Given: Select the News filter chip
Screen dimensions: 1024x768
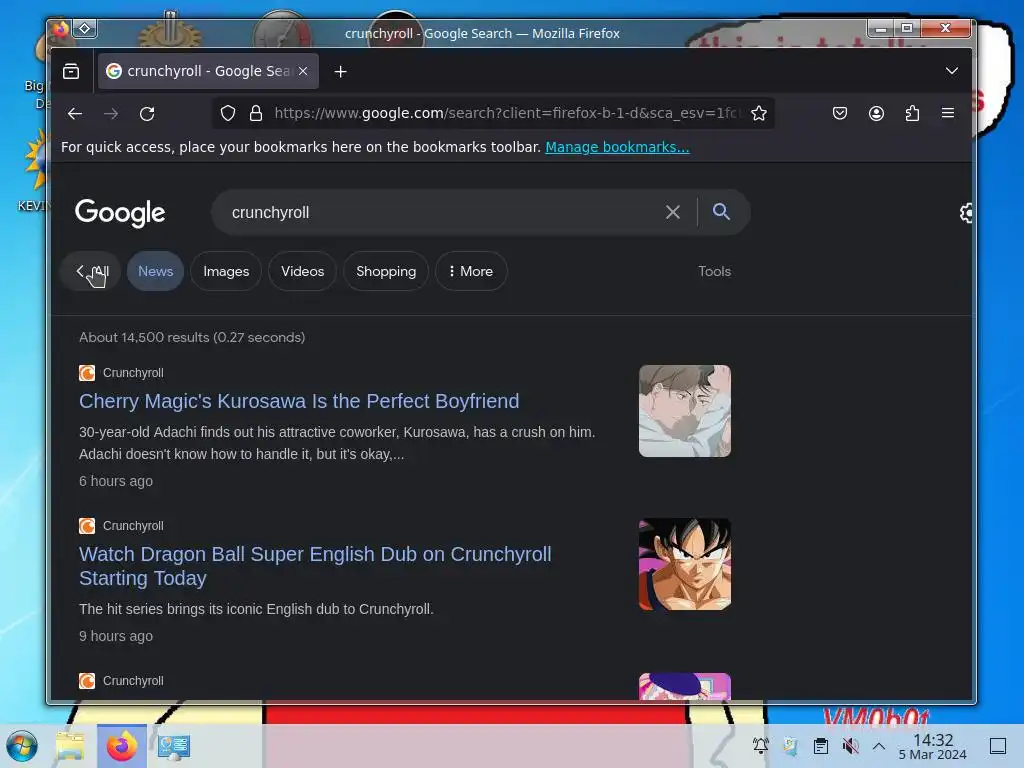Looking at the screenshot, I should (x=155, y=271).
